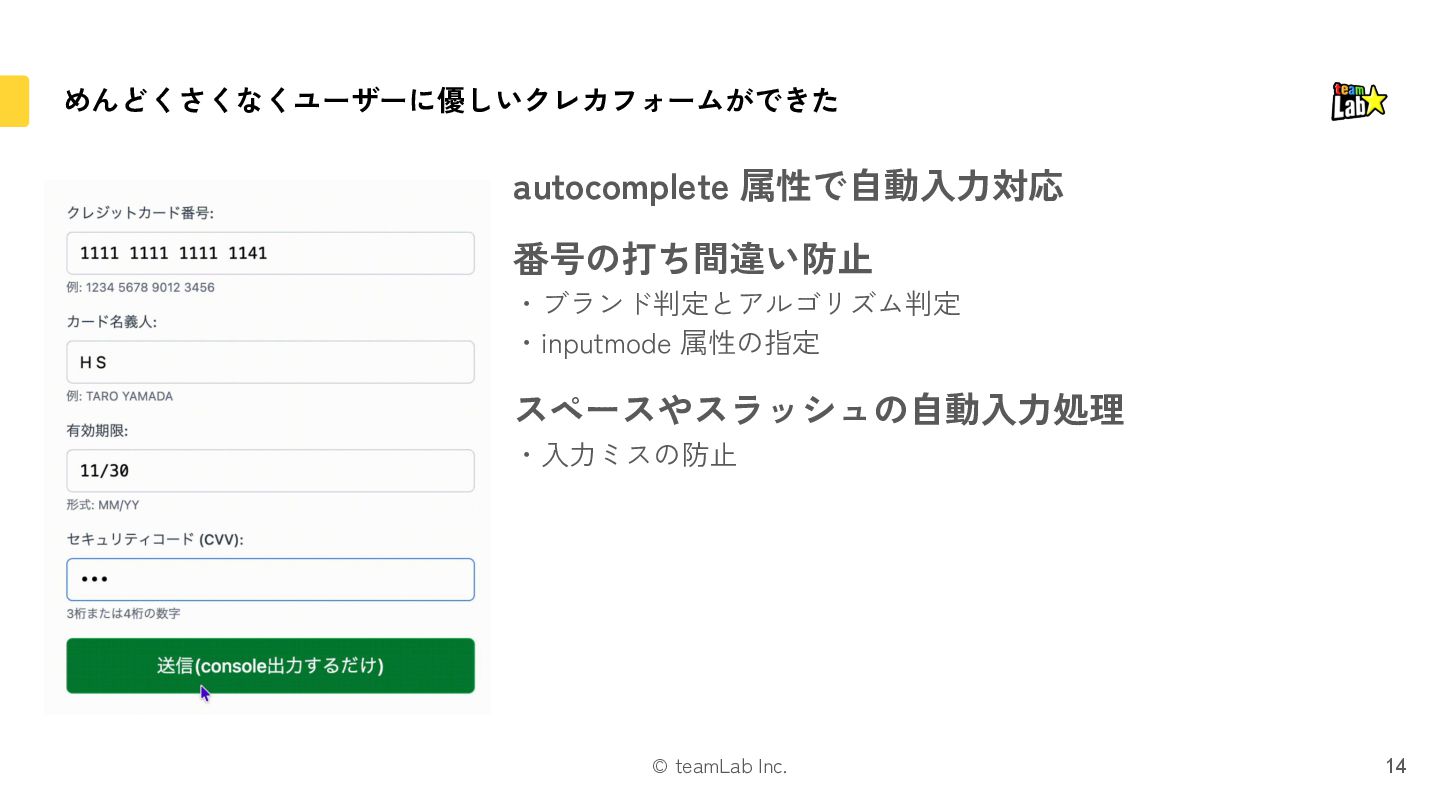Click the 番号の打ち間違い防止 heading
The image size is (1440, 810).
[692, 259]
